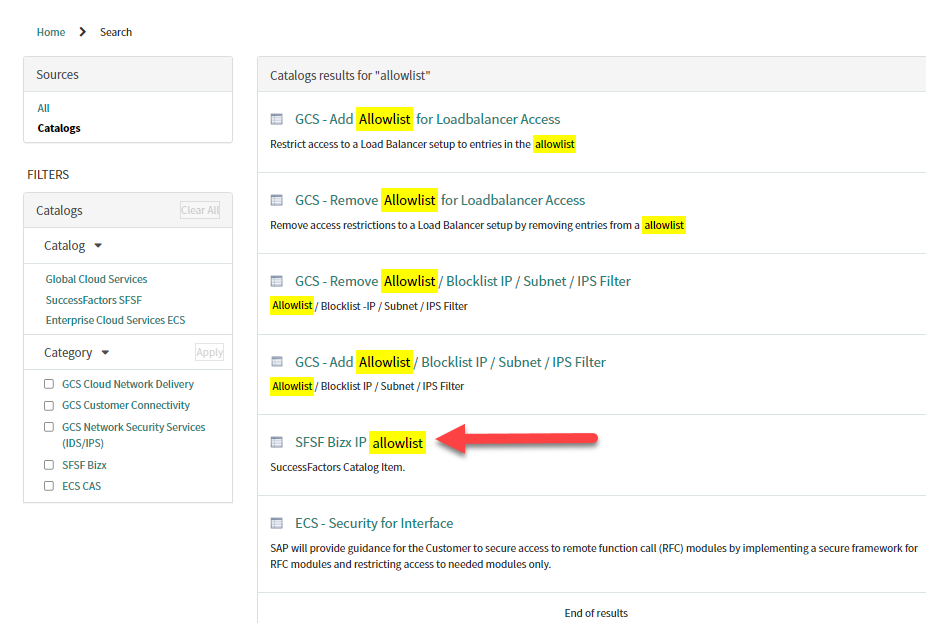Screen dimensions: 926x623
Task: Collapse the Catalog filter dropdown arrow
Action: pos(98,246)
